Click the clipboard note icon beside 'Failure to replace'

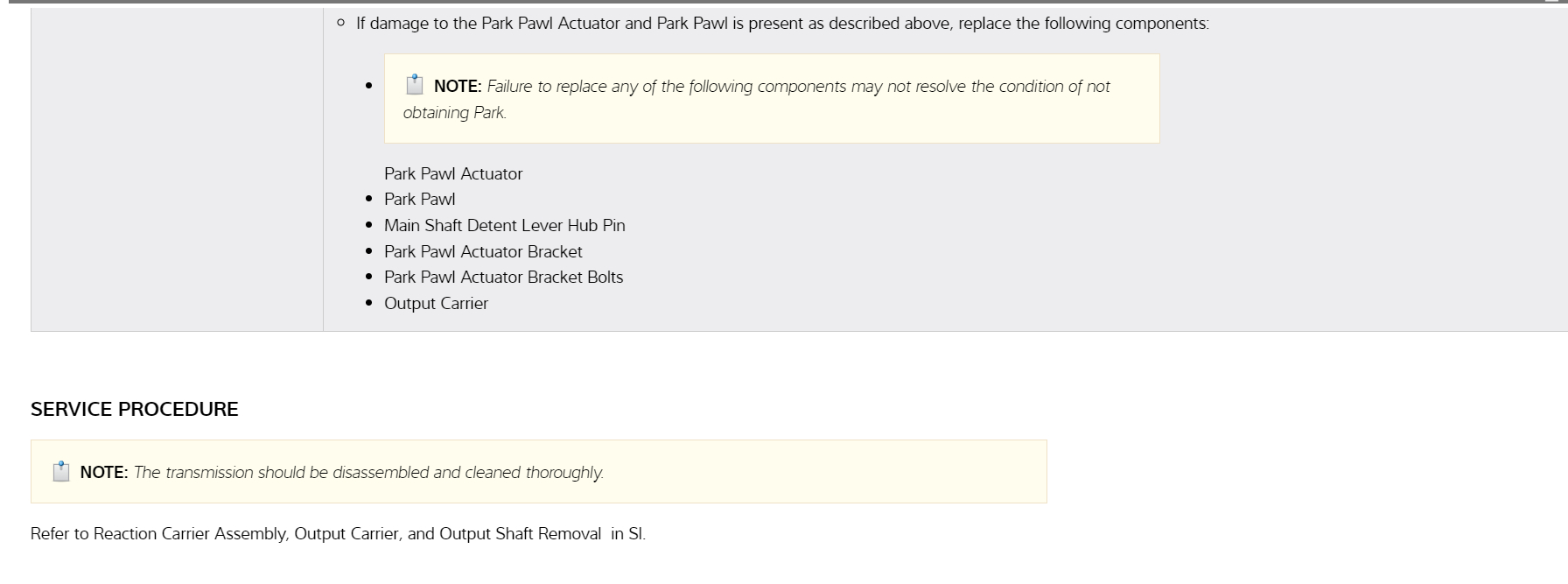(x=415, y=85)
